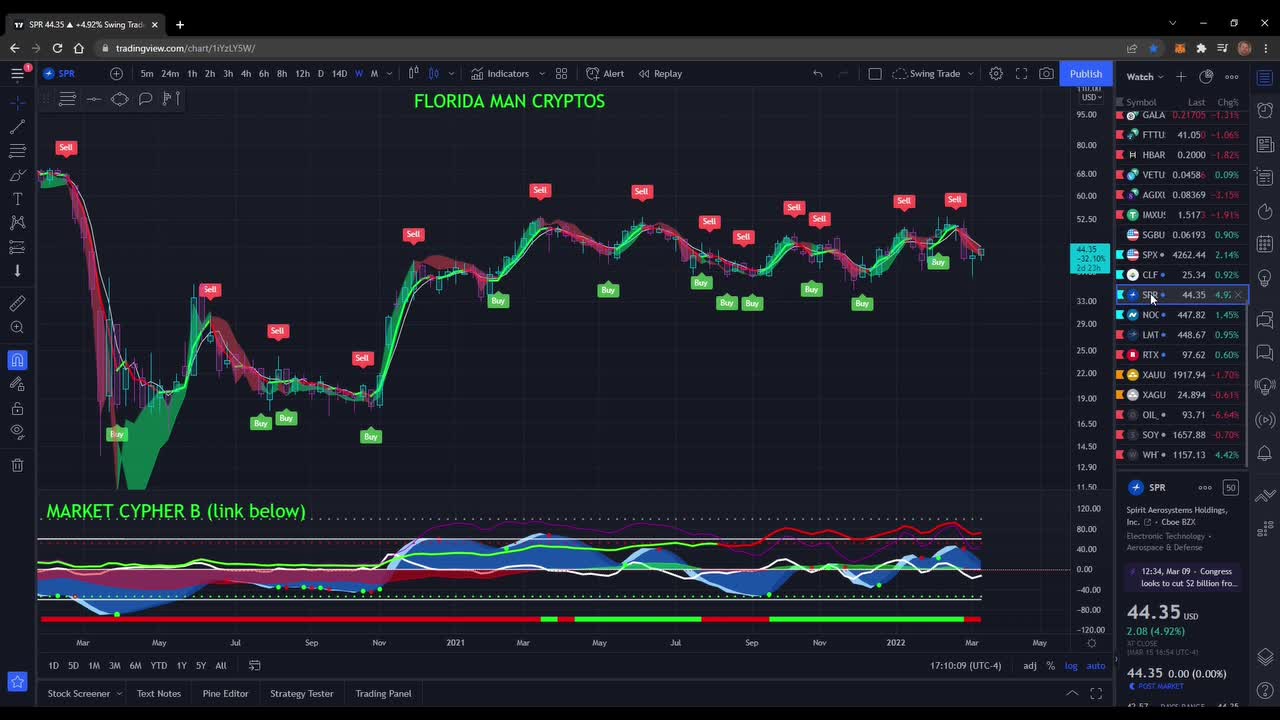The height and width of the screenshot is (720, 1280).
Task: Expand the Swing Trade layout dropdown
Action: pos(969,73)
